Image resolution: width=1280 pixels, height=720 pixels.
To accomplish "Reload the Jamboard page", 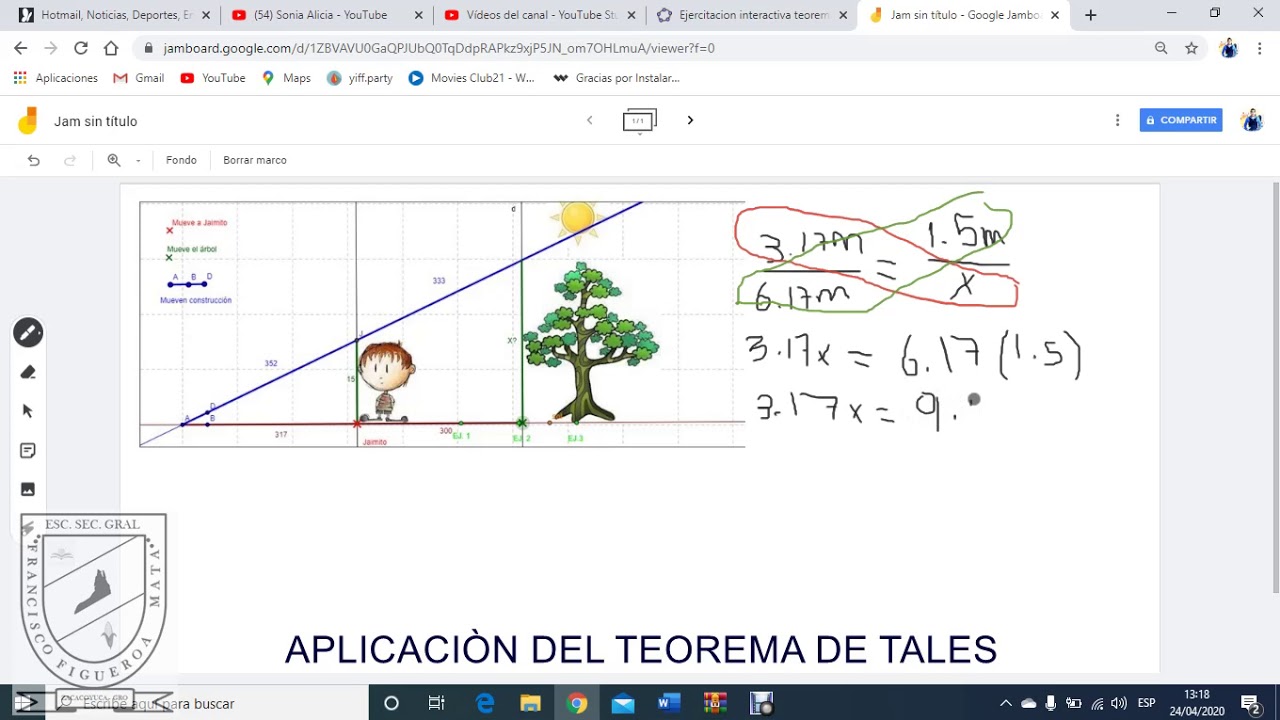I will 81,48.
